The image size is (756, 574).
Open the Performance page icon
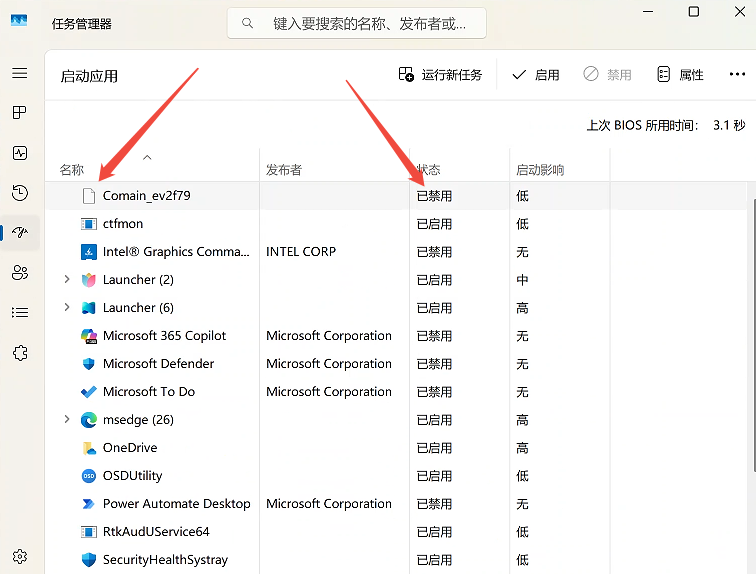[20, 153]
